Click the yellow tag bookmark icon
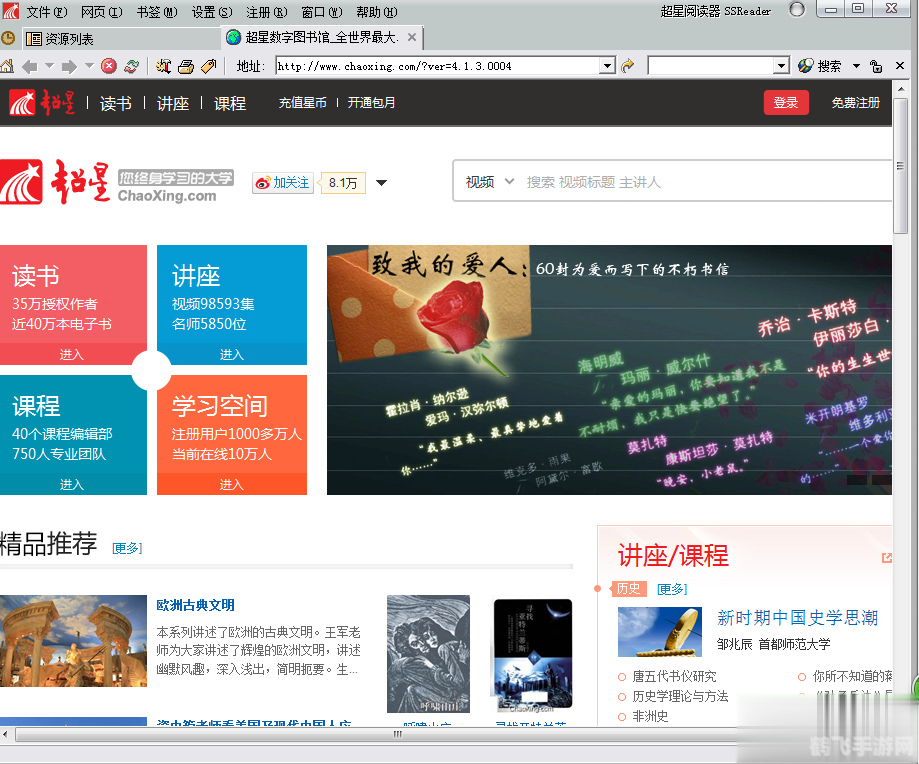Image resolution: width=919 pixels, height=764 pixels. click(x=208, y=66)
